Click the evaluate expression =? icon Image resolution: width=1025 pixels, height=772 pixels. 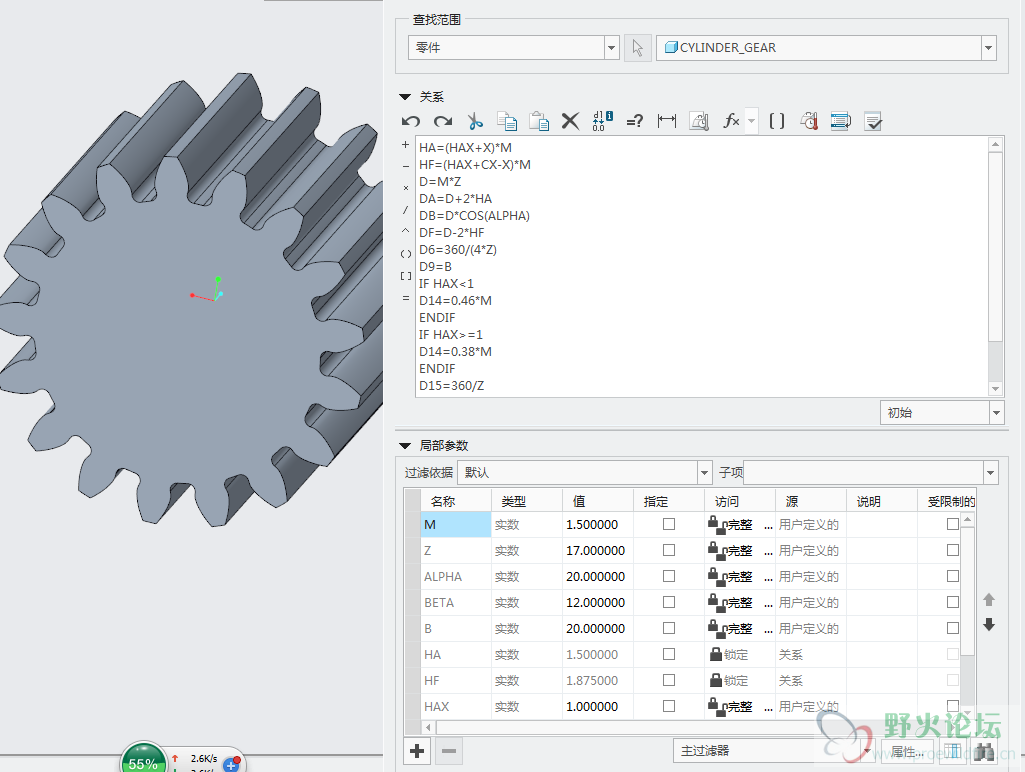[634, 121]
